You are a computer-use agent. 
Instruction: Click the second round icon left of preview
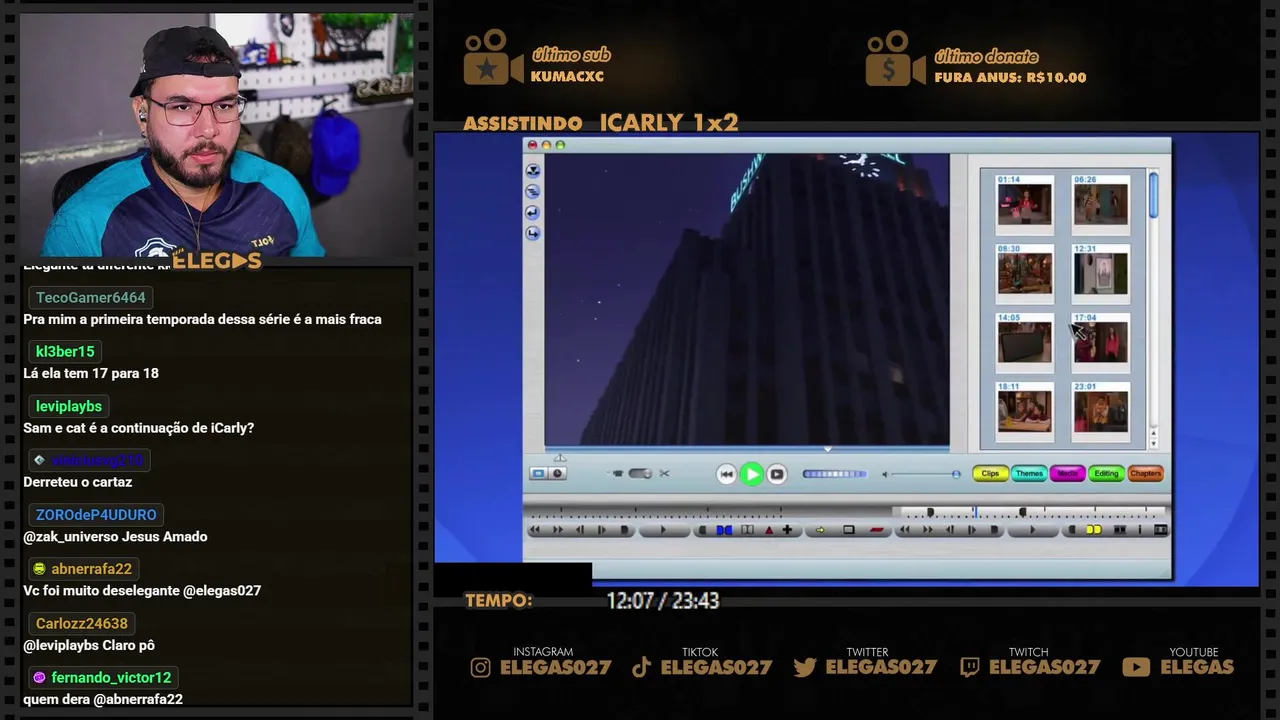click(533, 191)
